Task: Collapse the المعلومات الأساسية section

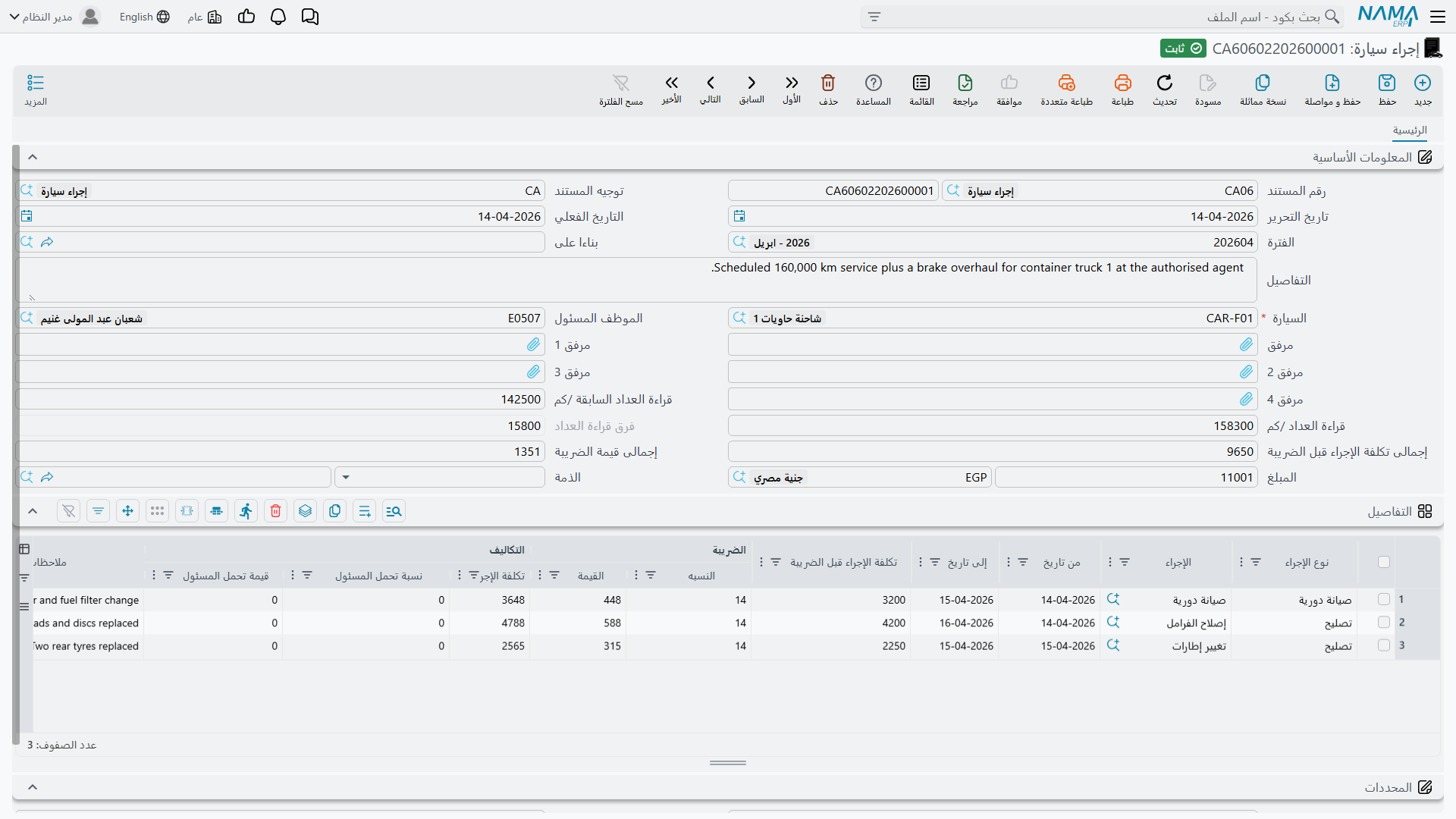Action: point(33,157)
